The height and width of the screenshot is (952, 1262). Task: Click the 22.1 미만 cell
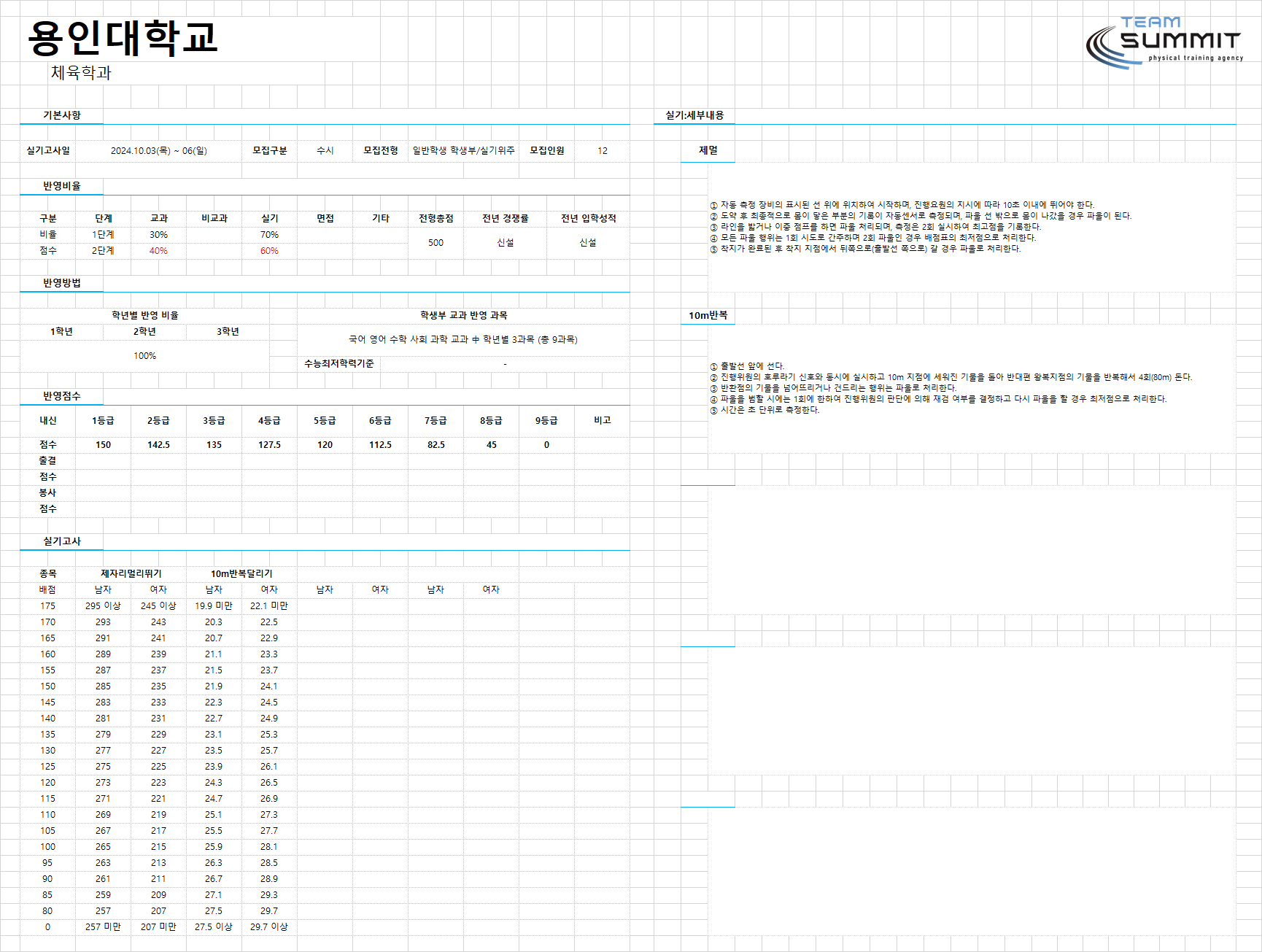click(x=270, y=605)
